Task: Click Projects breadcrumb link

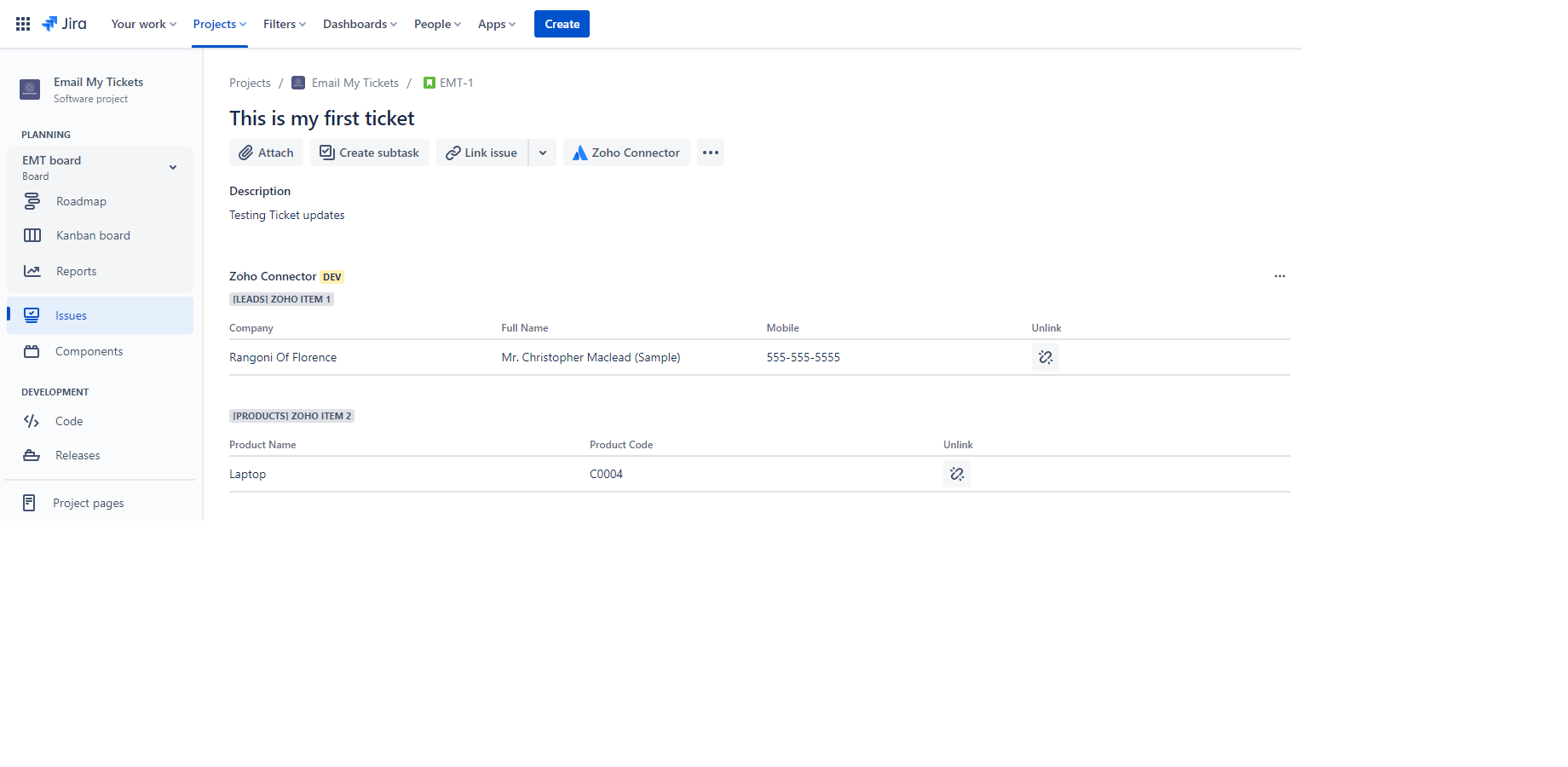Action: (250, 83)
